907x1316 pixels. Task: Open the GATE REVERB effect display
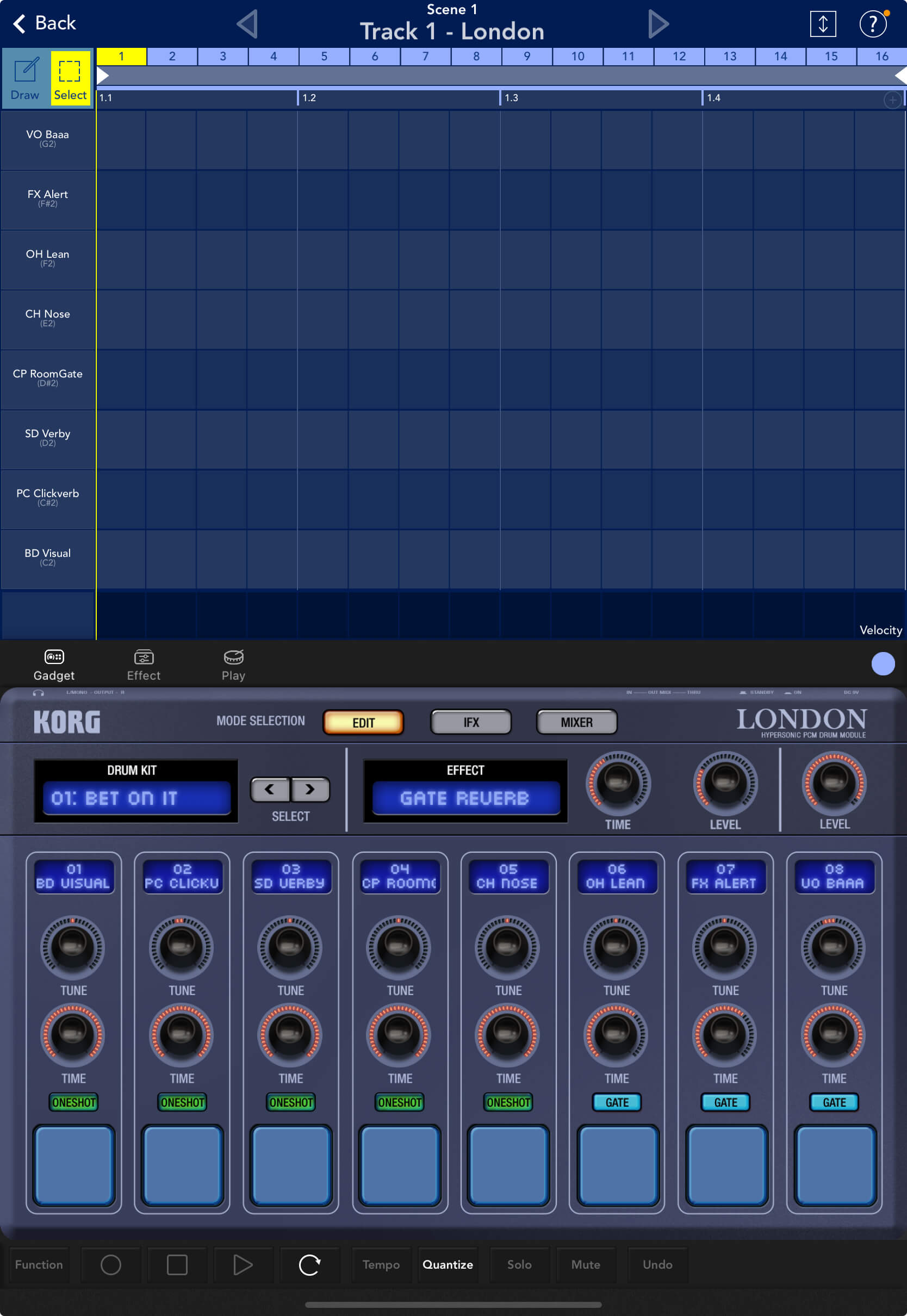[x=465, y=798]
